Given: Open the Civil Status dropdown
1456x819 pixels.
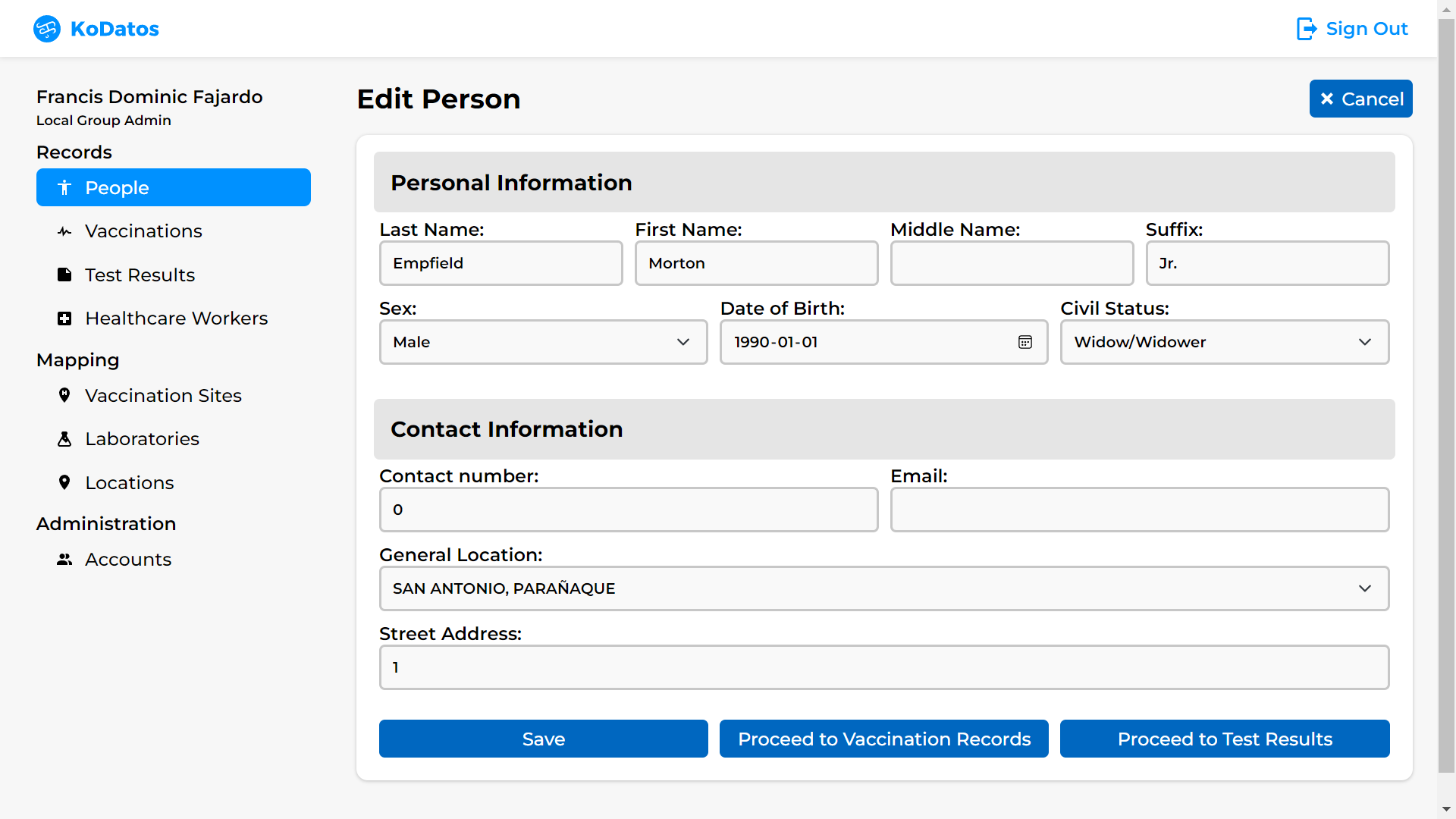Looking at the screenshot, I should [1224, 342].
